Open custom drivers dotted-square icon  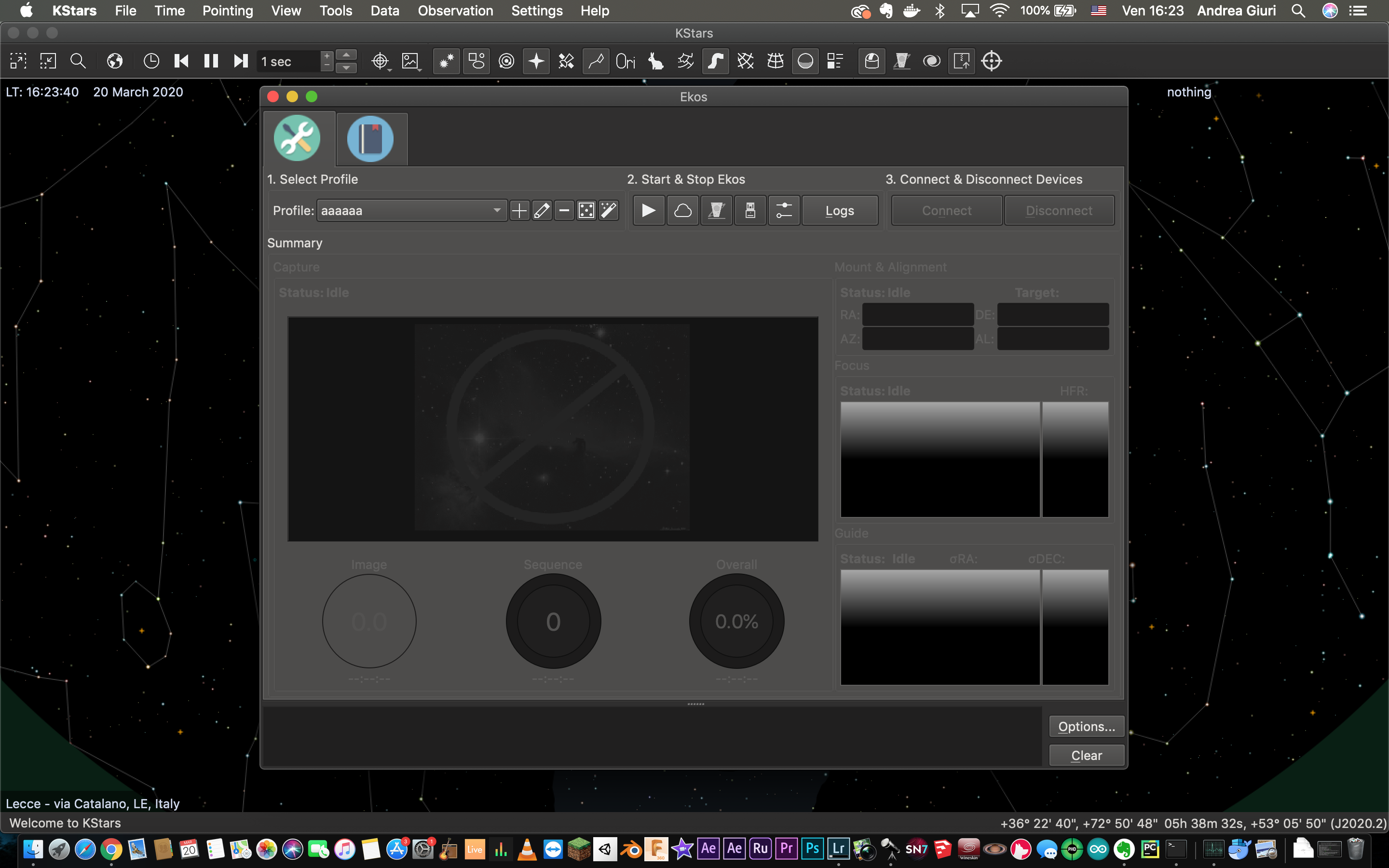click(x=586, y=211)
